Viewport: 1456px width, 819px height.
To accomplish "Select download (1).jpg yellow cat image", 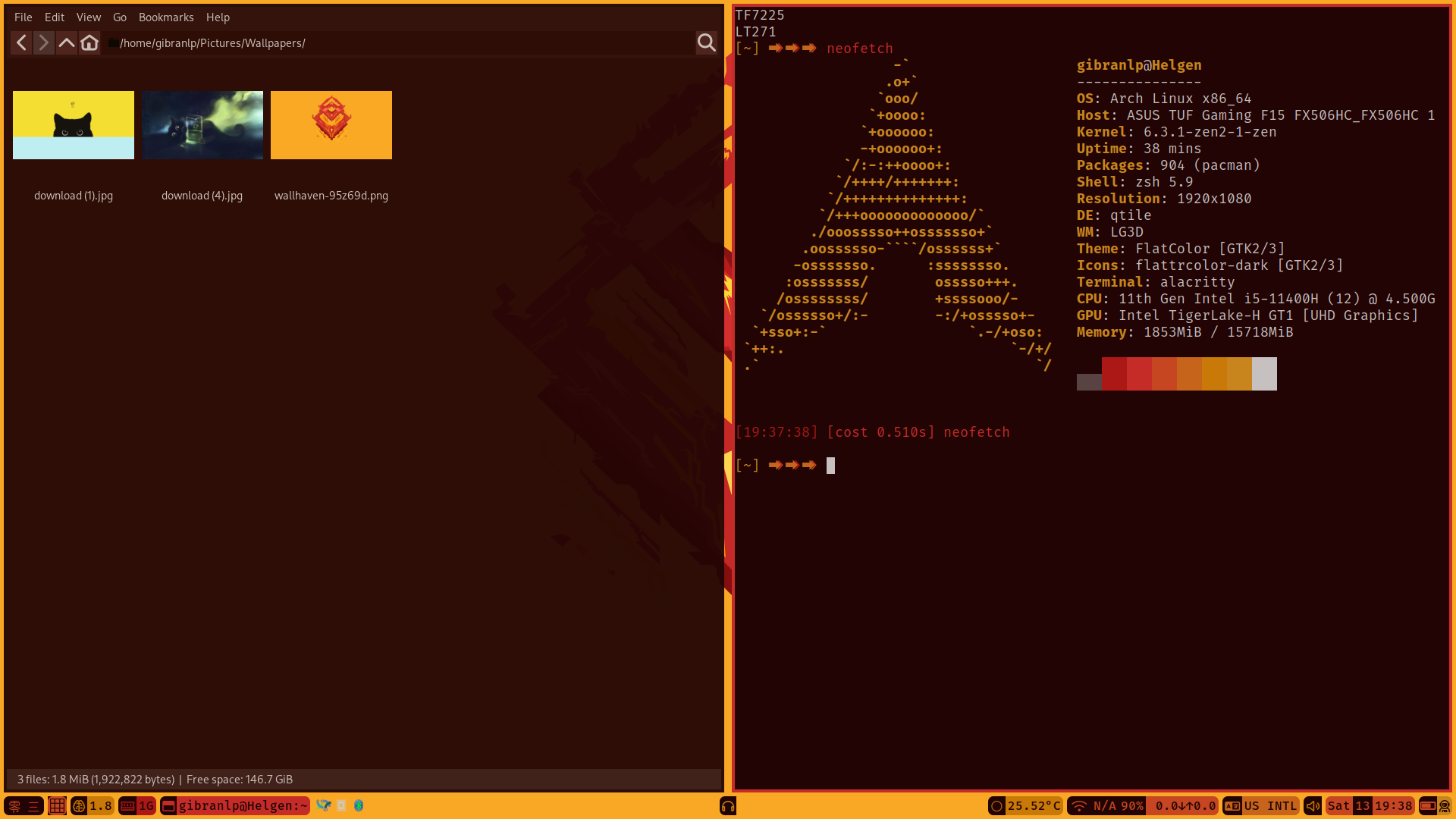I will (x=74, y=125).
